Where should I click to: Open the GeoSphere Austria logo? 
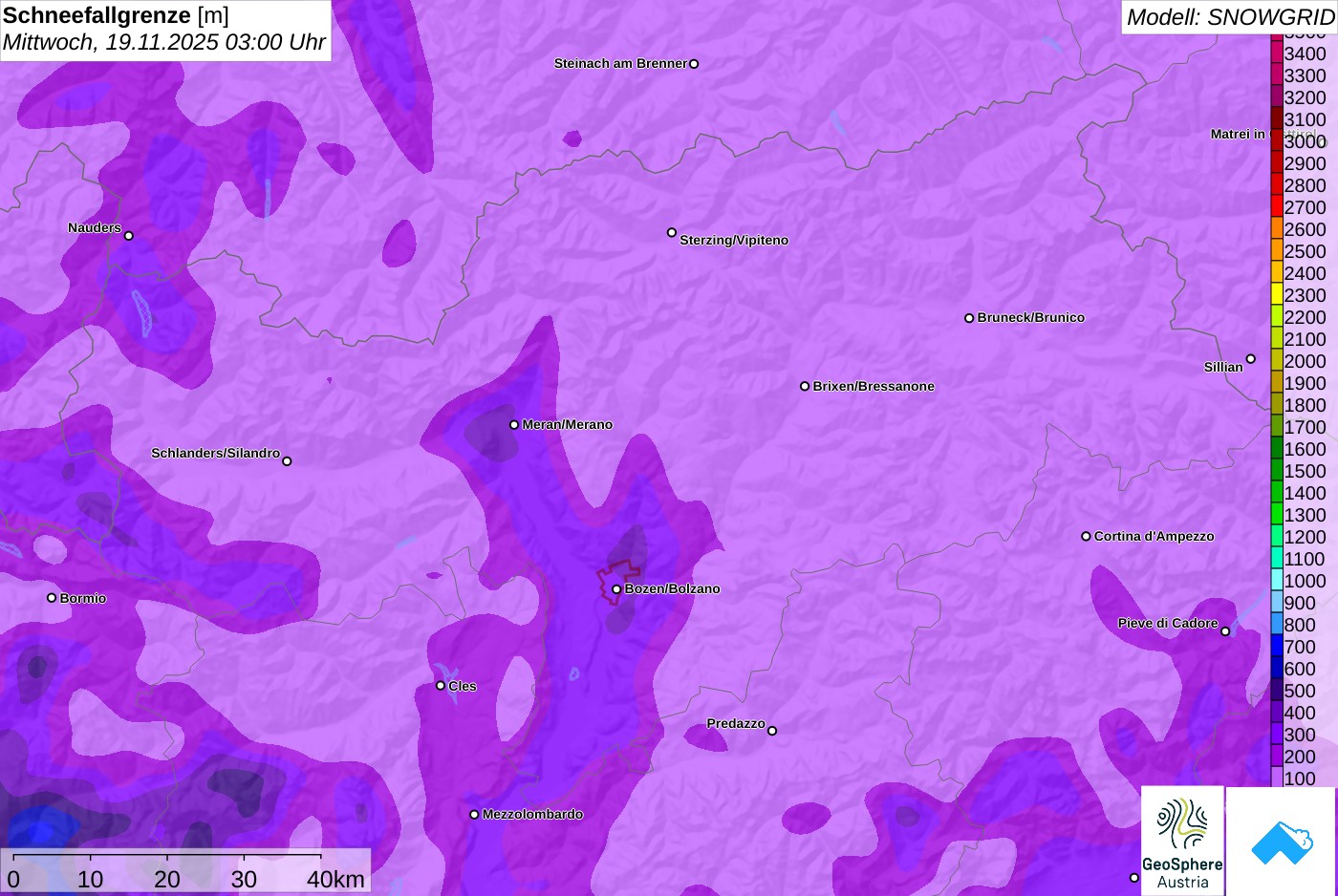click(x=1182, y=842)
